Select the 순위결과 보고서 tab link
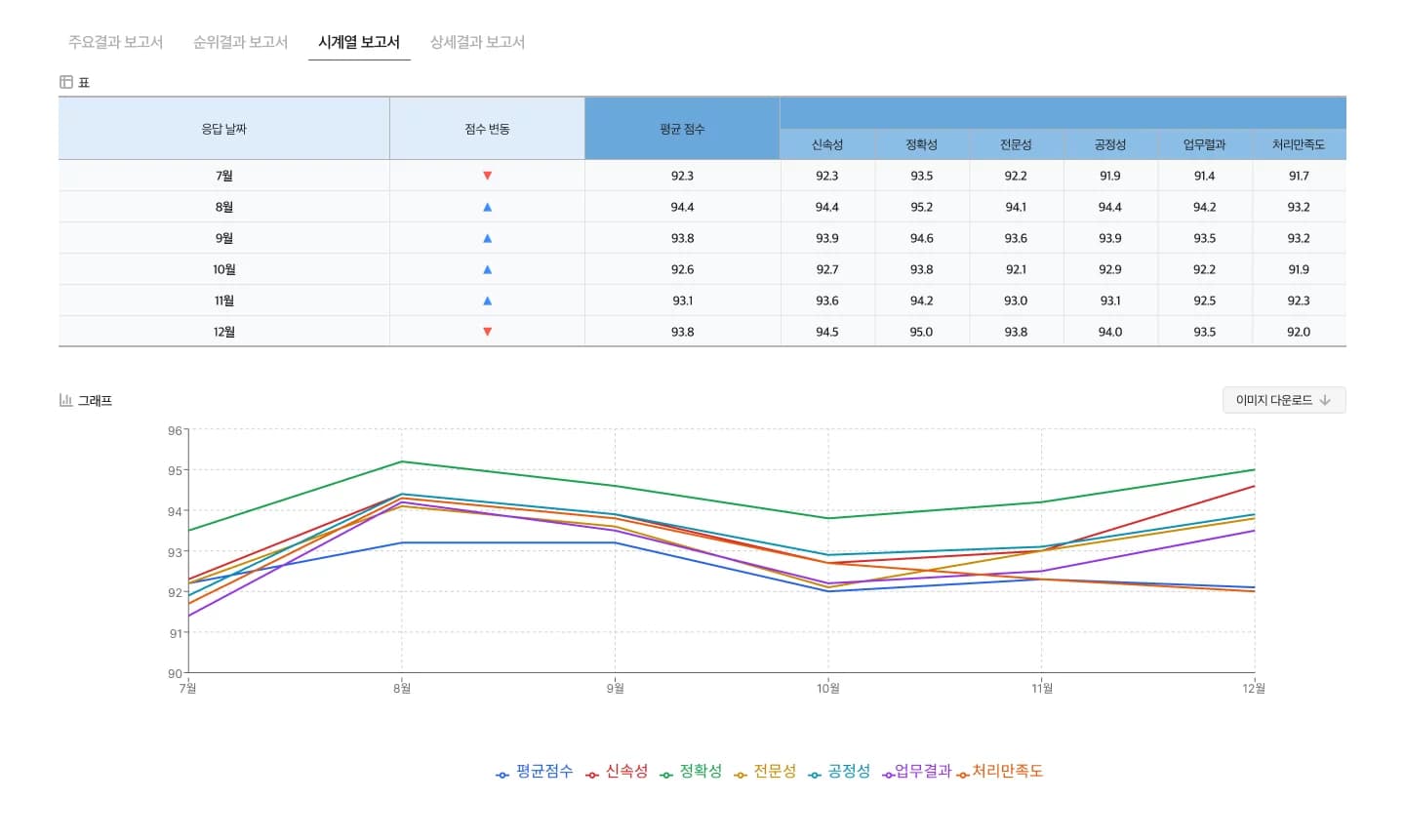This screenshot has height=840, width=1405. pos(240,42)
